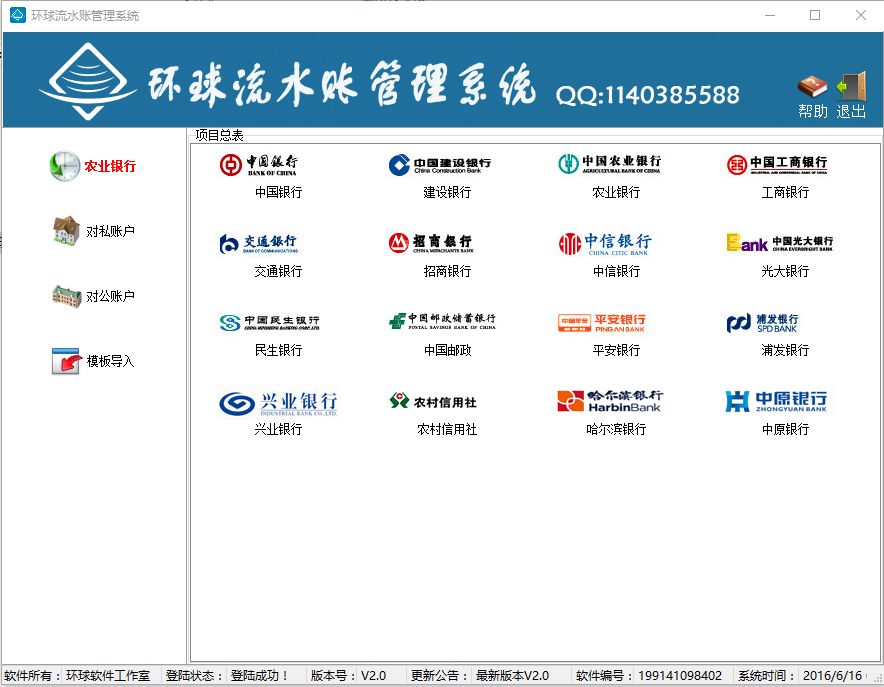Screen dimensions: 884x687
Task: Click the 哈尔滨银行 caption
Action: (x=616, y=429)
